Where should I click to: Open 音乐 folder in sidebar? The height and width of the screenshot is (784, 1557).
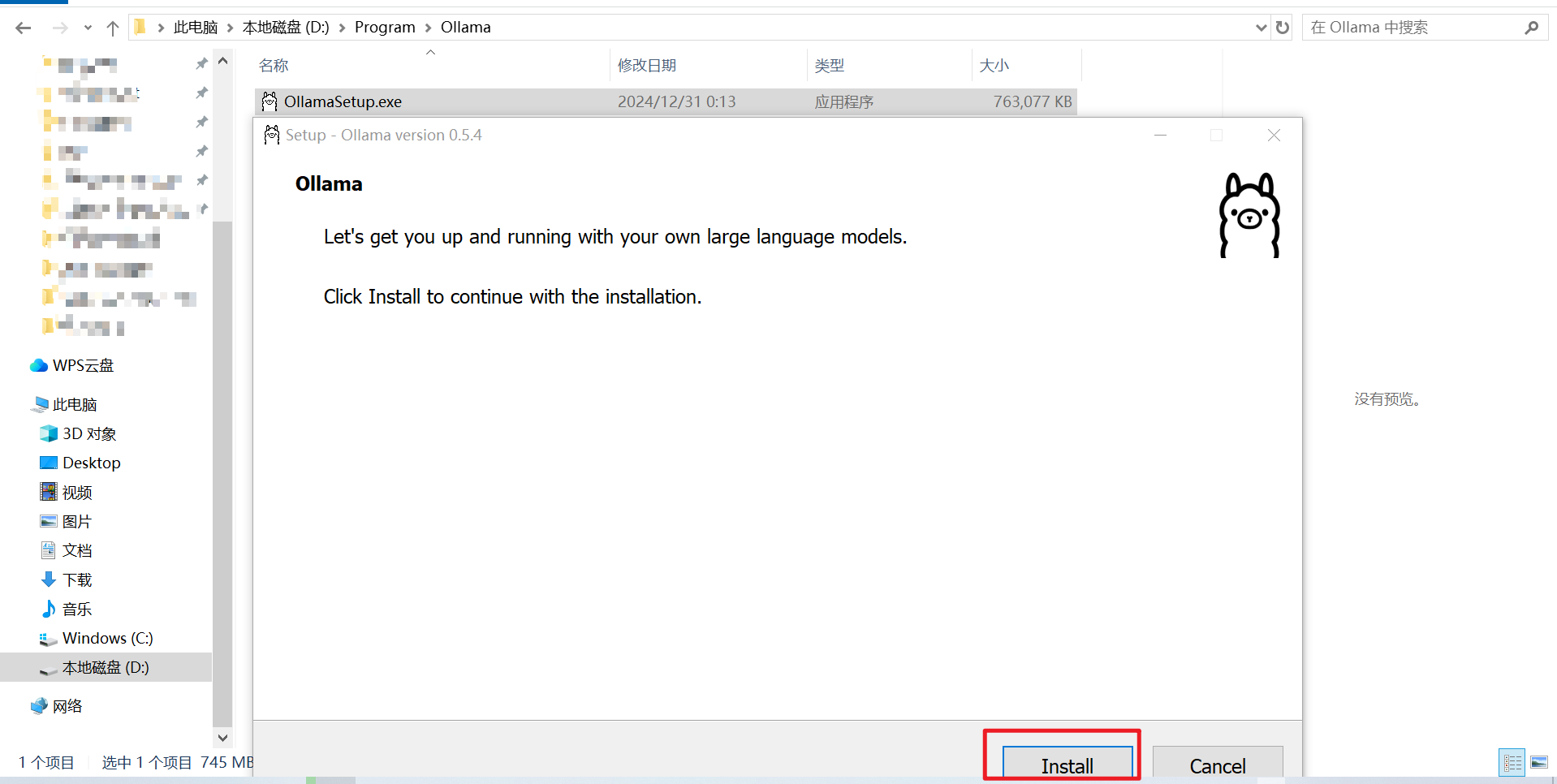[x=77, y=609]
